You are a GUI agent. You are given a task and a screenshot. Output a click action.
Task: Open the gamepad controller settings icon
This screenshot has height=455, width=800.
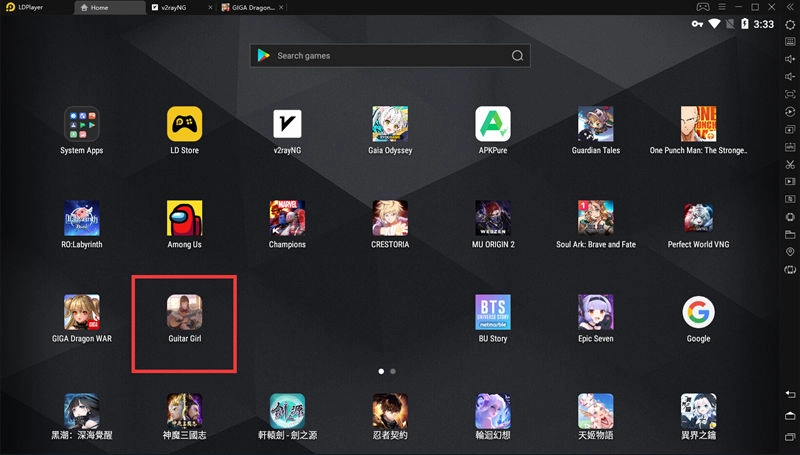tap(703, 7)
